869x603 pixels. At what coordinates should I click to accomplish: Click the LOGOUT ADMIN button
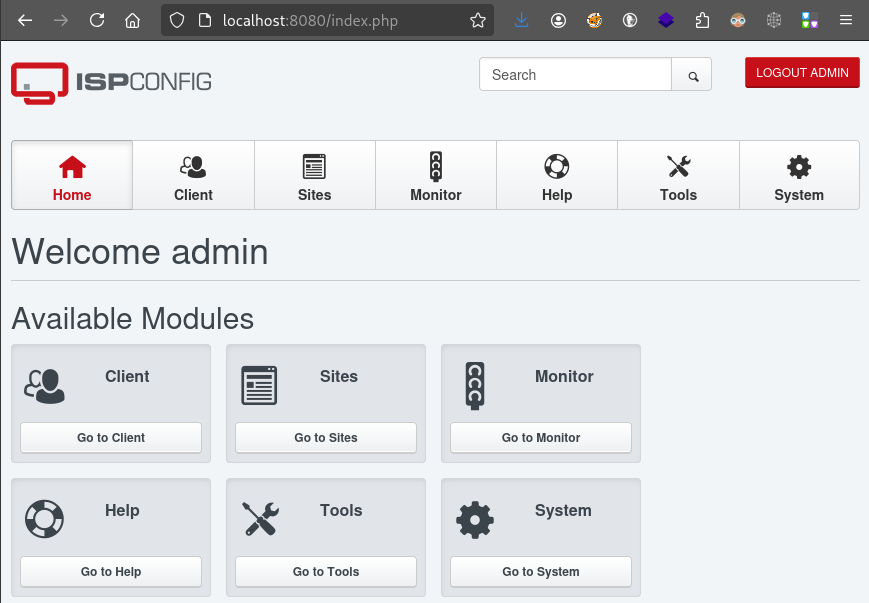tap(802, 72)
